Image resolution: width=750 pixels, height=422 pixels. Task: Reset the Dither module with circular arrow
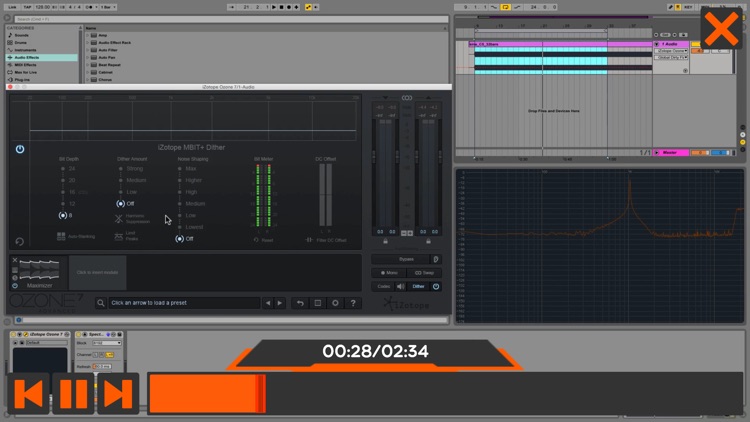coord(20,242)
